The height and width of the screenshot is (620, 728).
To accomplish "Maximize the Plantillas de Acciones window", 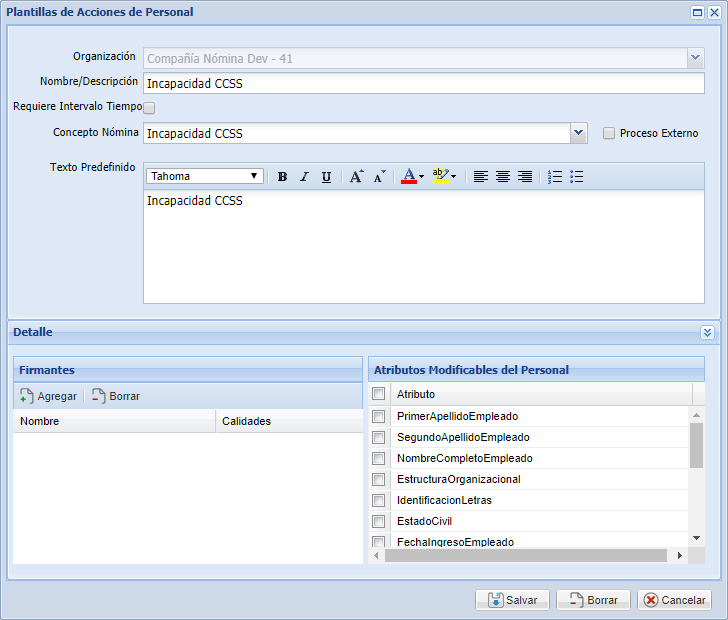I will point(697,13).
